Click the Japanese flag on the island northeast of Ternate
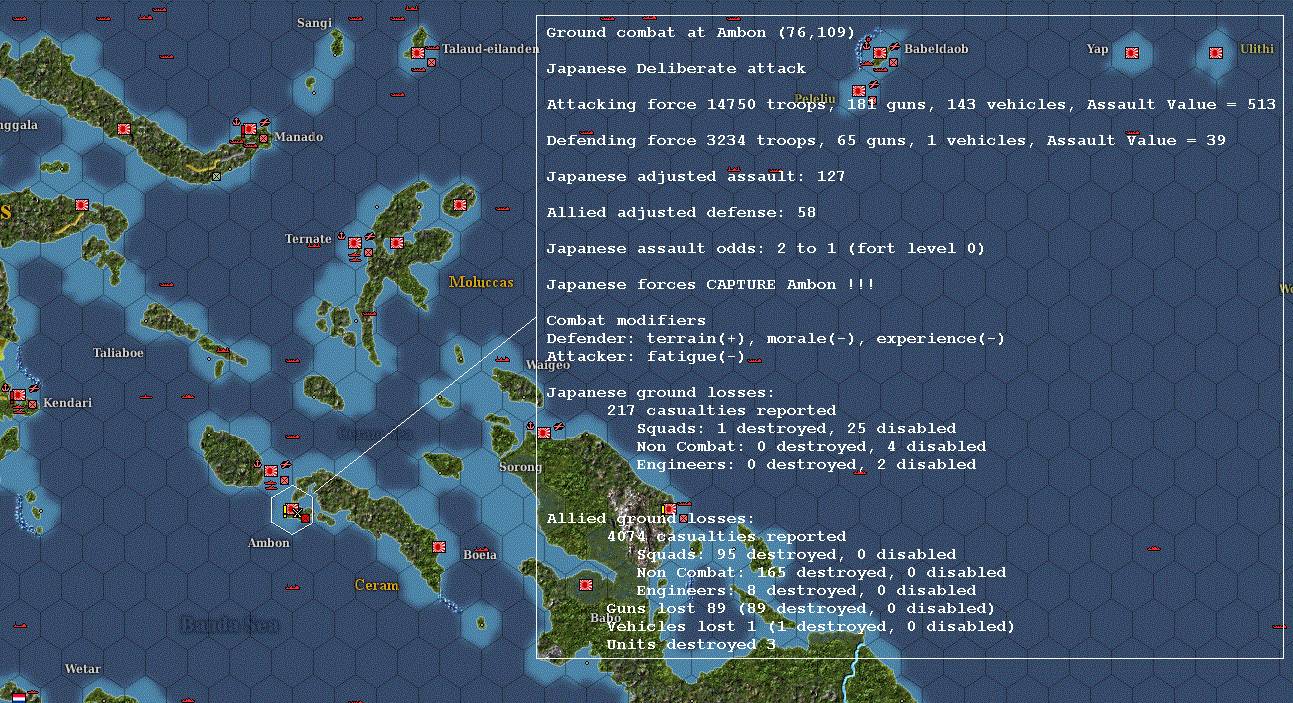 (460, 205)
